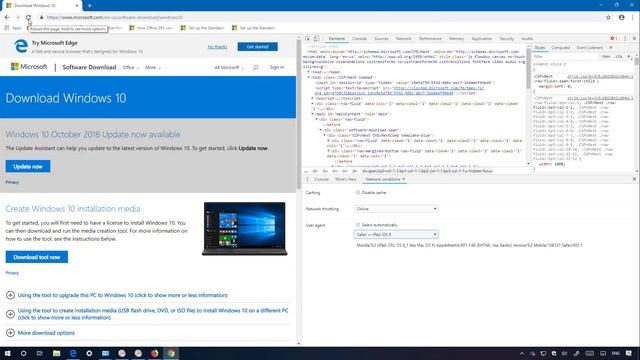
Task: Open the user agent Safari iPad dropdown
Action: (396, 234)
